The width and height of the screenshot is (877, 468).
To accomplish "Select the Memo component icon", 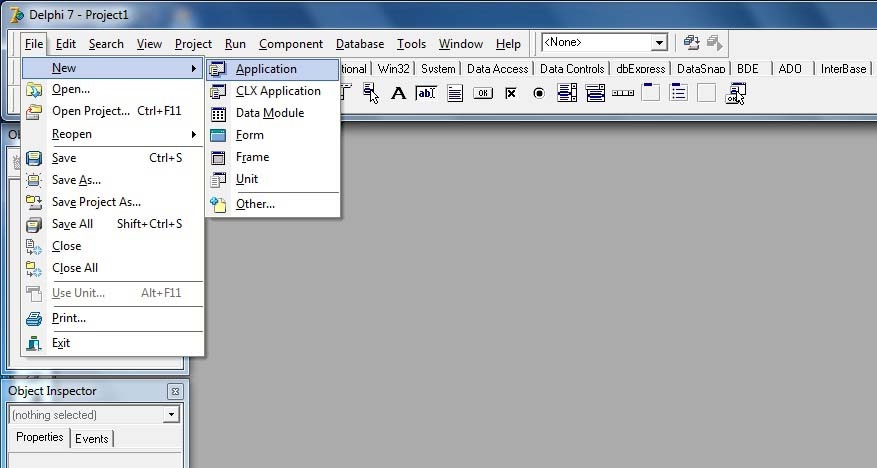I will (x=455, y=93).
